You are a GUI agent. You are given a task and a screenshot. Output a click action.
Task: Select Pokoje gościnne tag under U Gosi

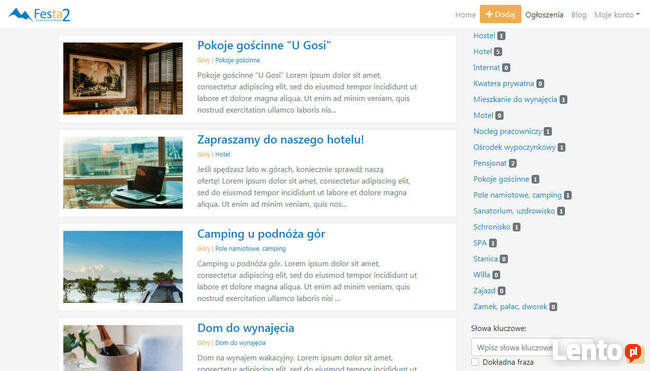click(x=238, y=60)
